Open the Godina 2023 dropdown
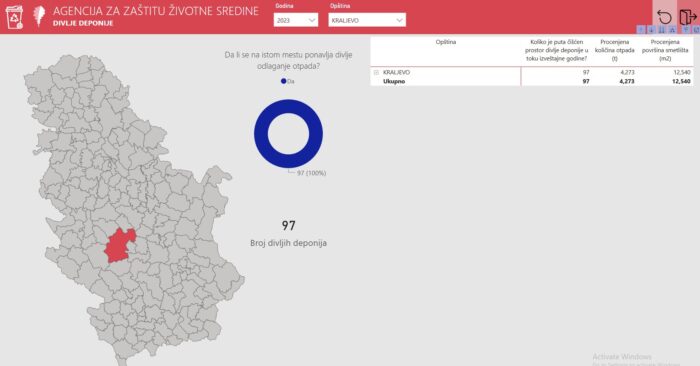The width and height of the screenshot is (700, 366). pyautogui.click(x=296, y=20)
